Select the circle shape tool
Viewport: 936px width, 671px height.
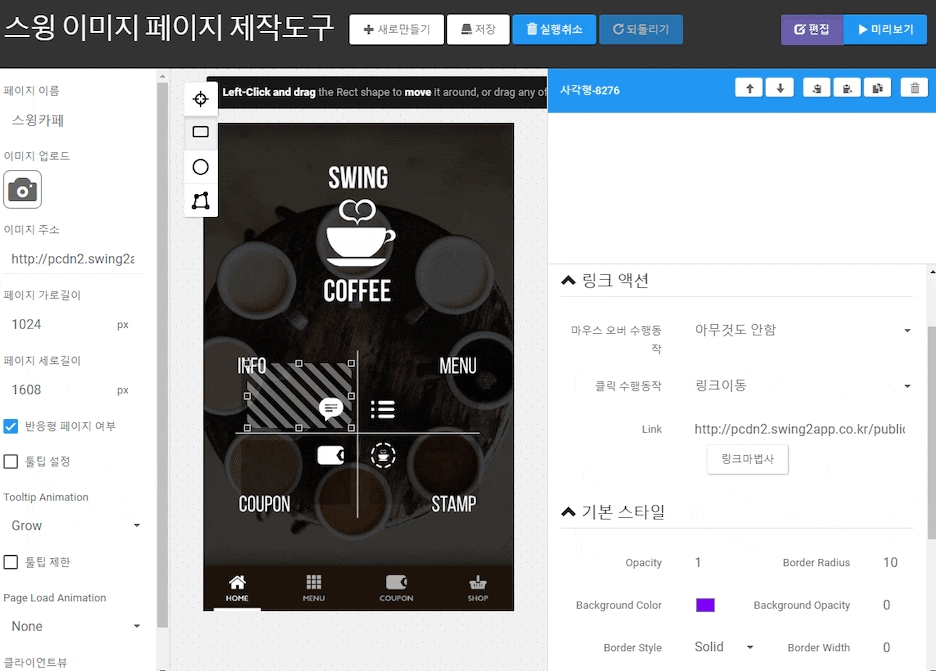pyautogui.click(x=201, y=167)
